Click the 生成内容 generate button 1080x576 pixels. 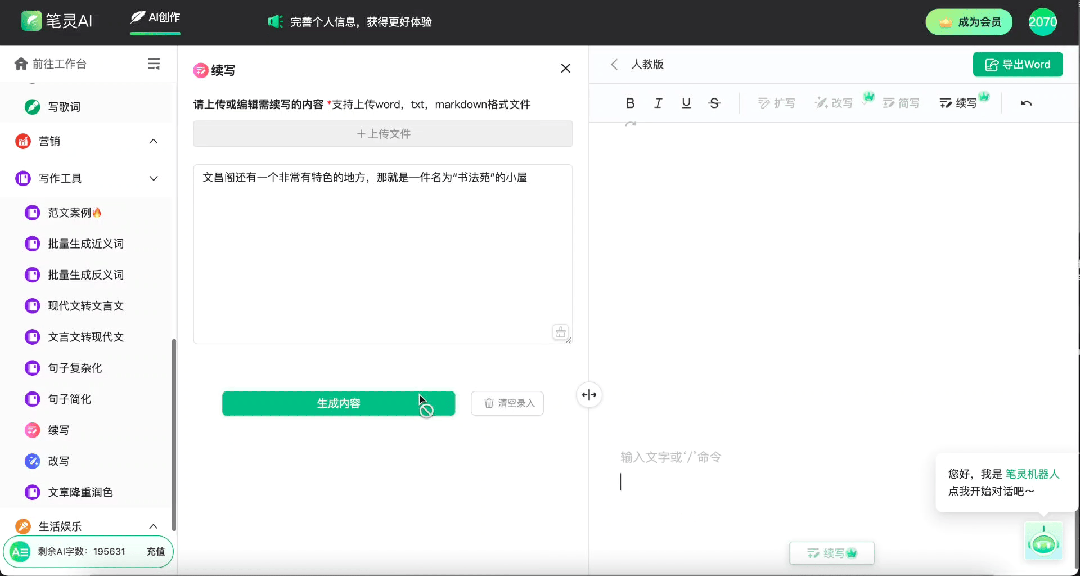(x=339, y=404)
